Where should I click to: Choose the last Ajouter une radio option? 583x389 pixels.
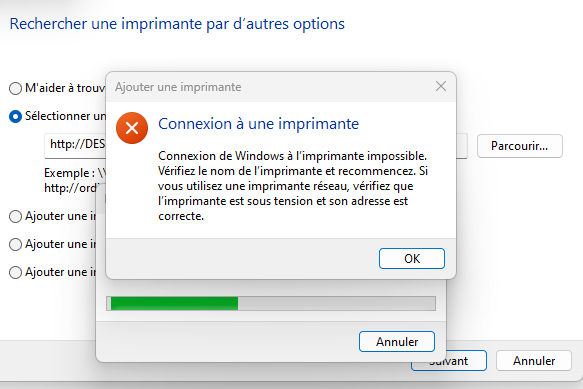point(15,272)
